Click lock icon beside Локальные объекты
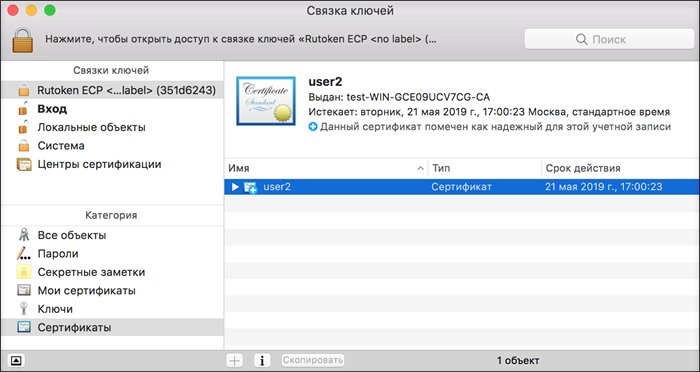 tap(24, 127)
